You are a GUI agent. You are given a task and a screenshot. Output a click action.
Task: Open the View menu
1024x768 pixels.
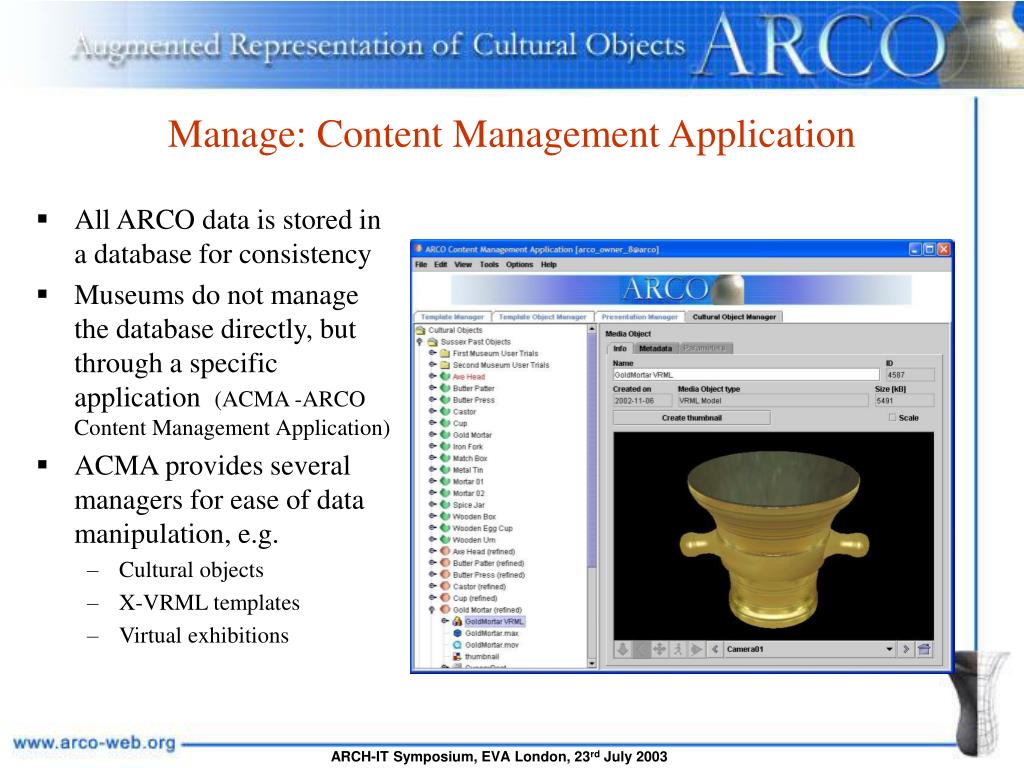tap(463, 265)
